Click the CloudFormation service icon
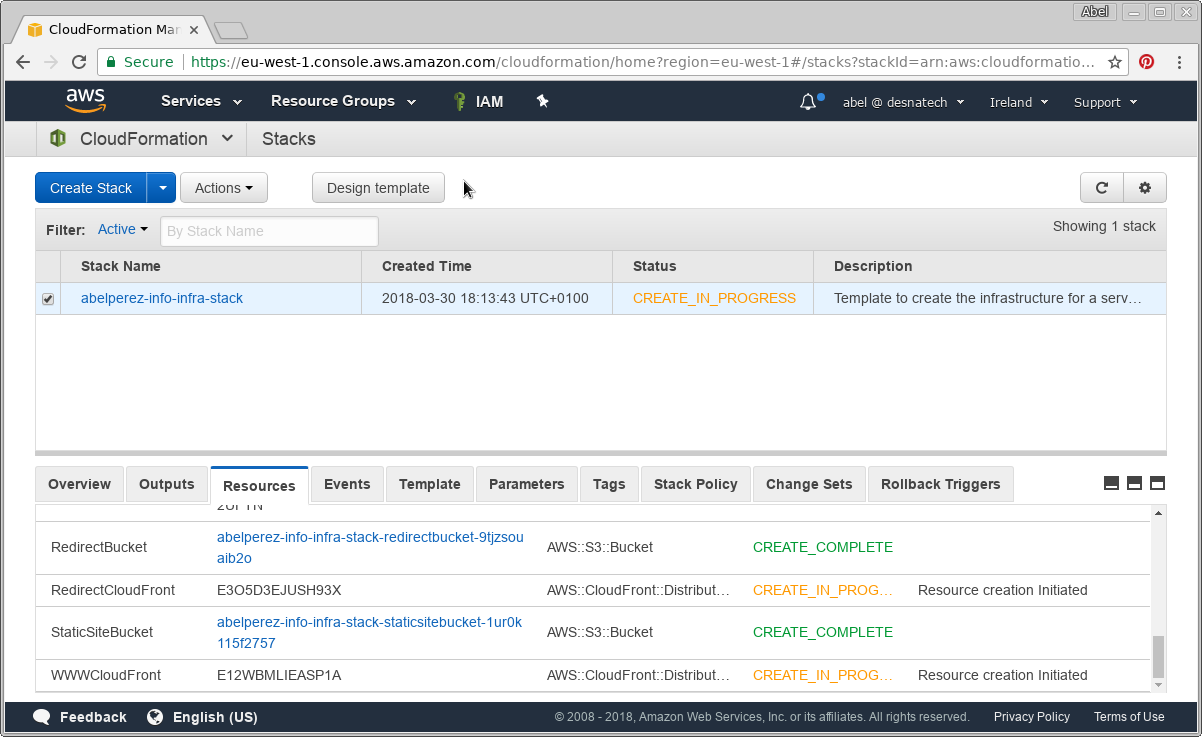Image resolution: width=1202 pixels, height=737 pixels. [58, 139]
